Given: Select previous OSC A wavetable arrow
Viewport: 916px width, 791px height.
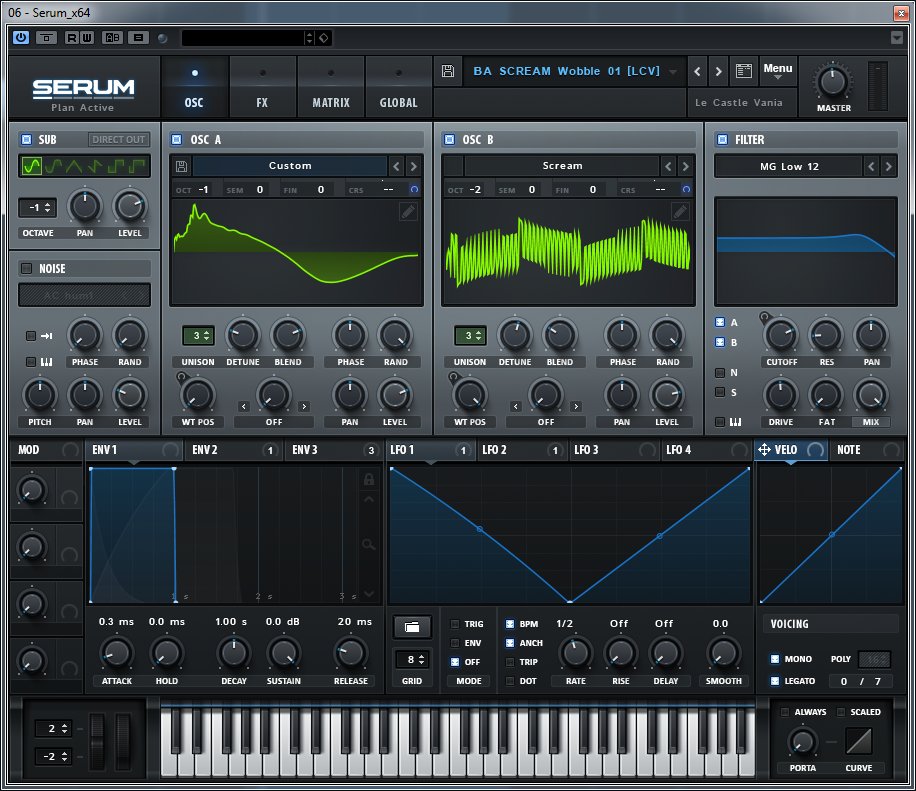Looking at the screenshot, I should 397,166.
